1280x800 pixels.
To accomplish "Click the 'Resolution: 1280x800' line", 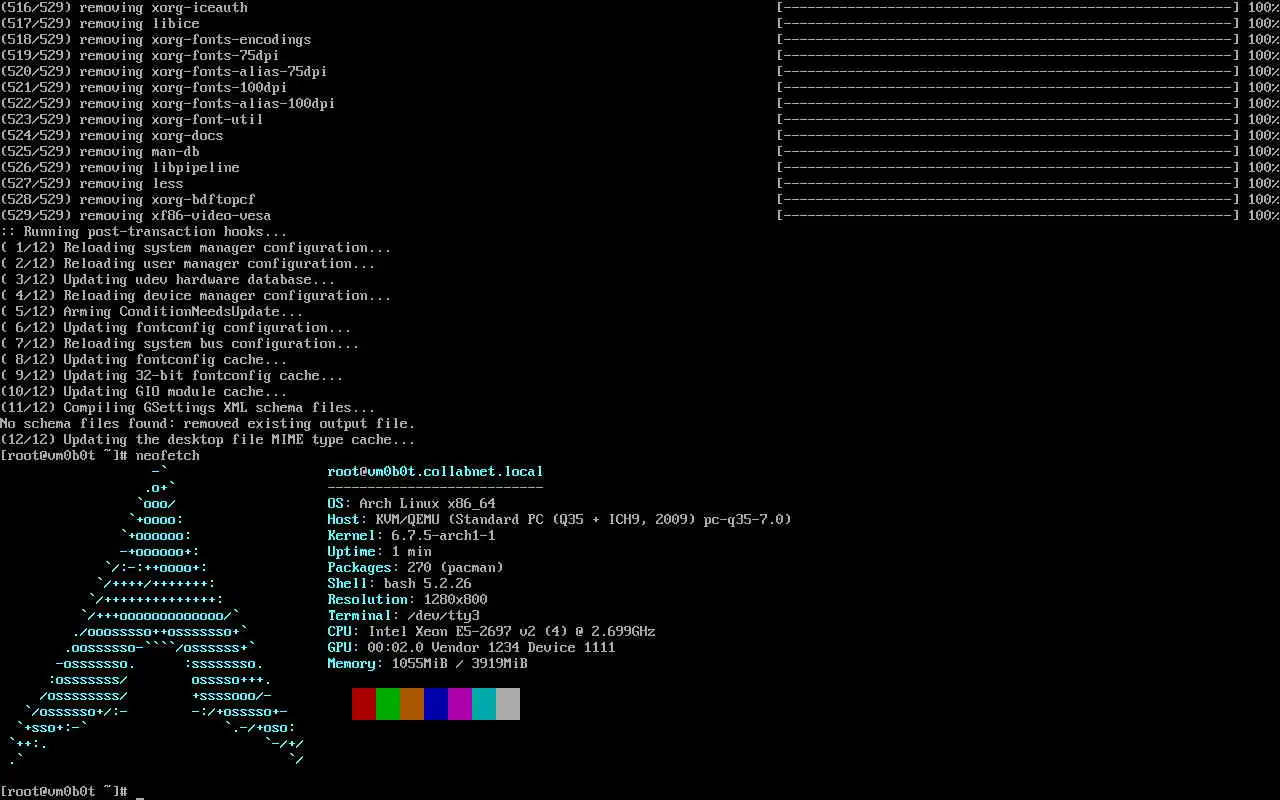I will click(408, 600).
